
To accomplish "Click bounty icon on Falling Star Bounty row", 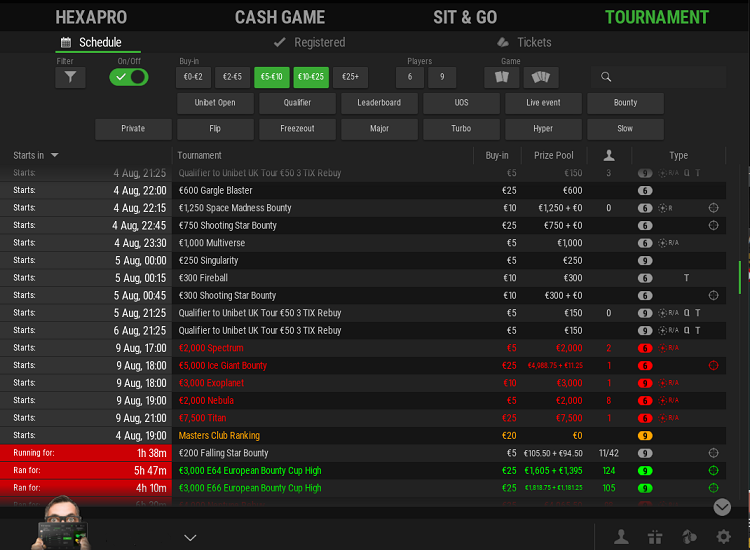I will (713, 453).
